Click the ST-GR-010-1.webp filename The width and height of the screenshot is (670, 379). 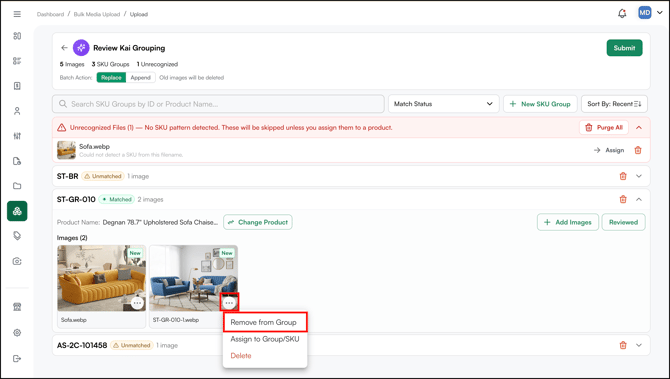176,320
